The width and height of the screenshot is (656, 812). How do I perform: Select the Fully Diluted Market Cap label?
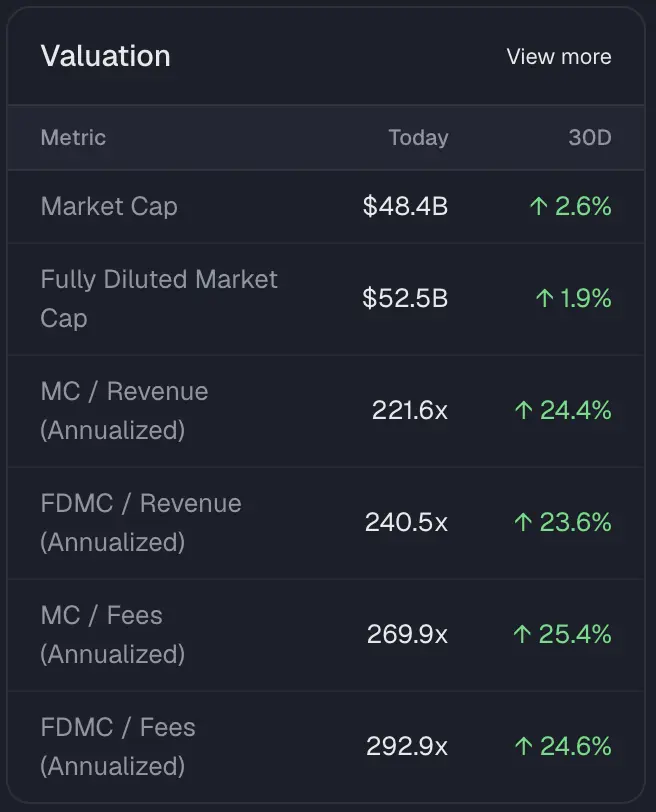click(159, 299)
